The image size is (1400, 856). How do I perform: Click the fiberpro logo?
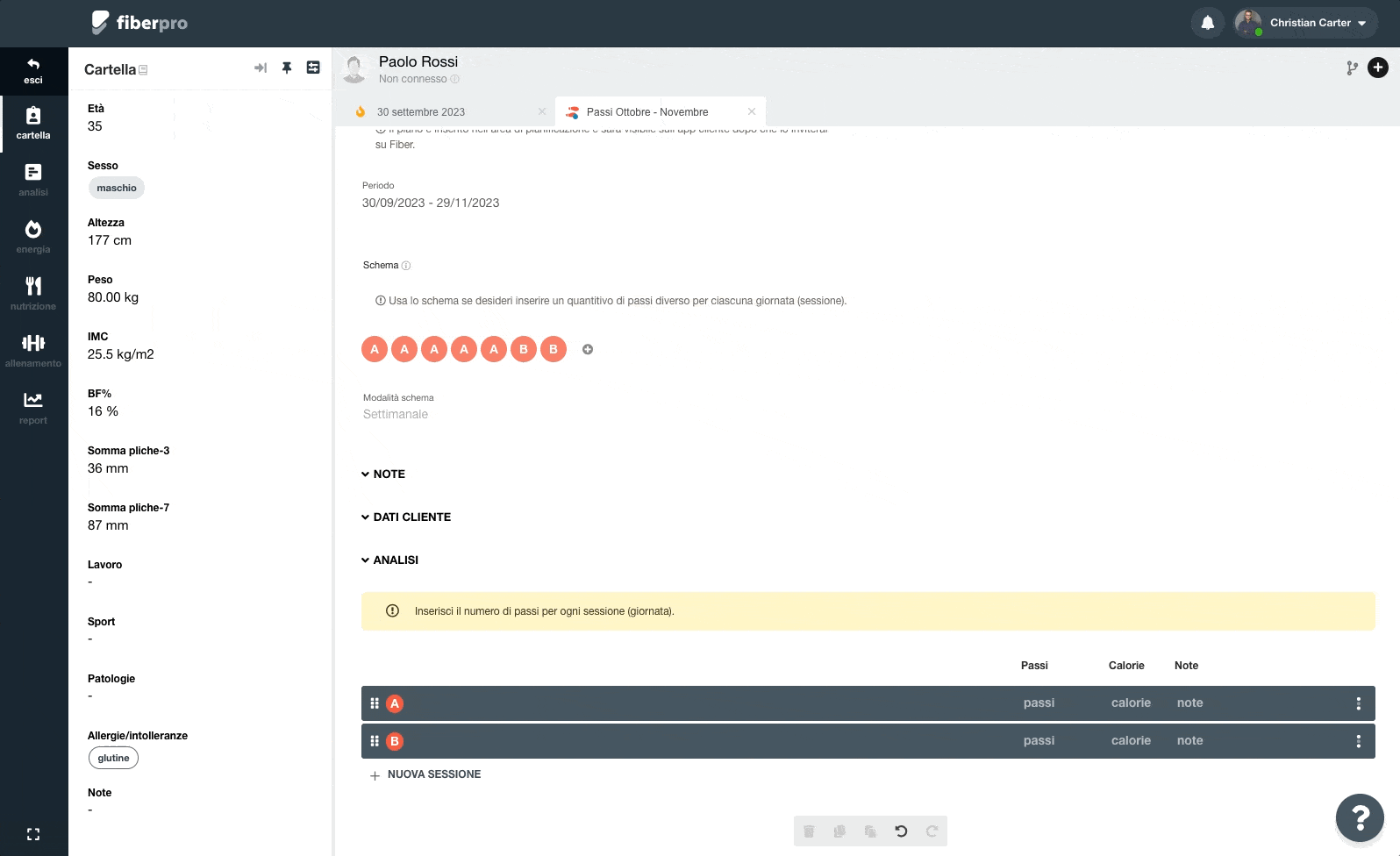pos(139,23)
